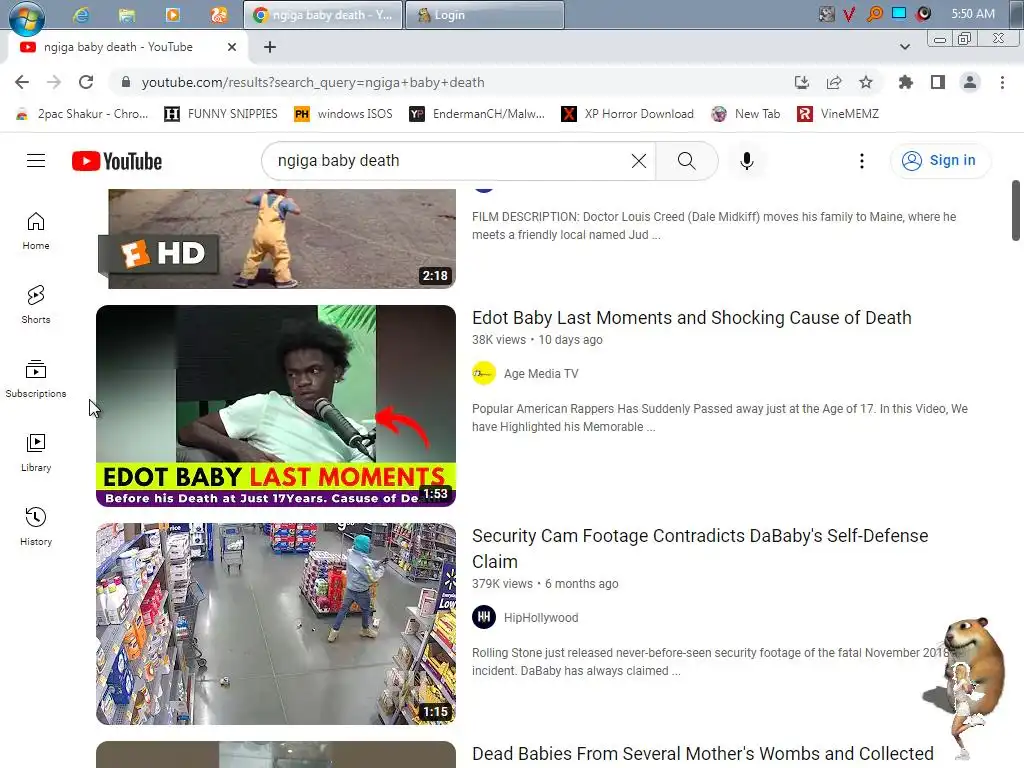Open Edot Baby Last Moments video title

point(692,317)
